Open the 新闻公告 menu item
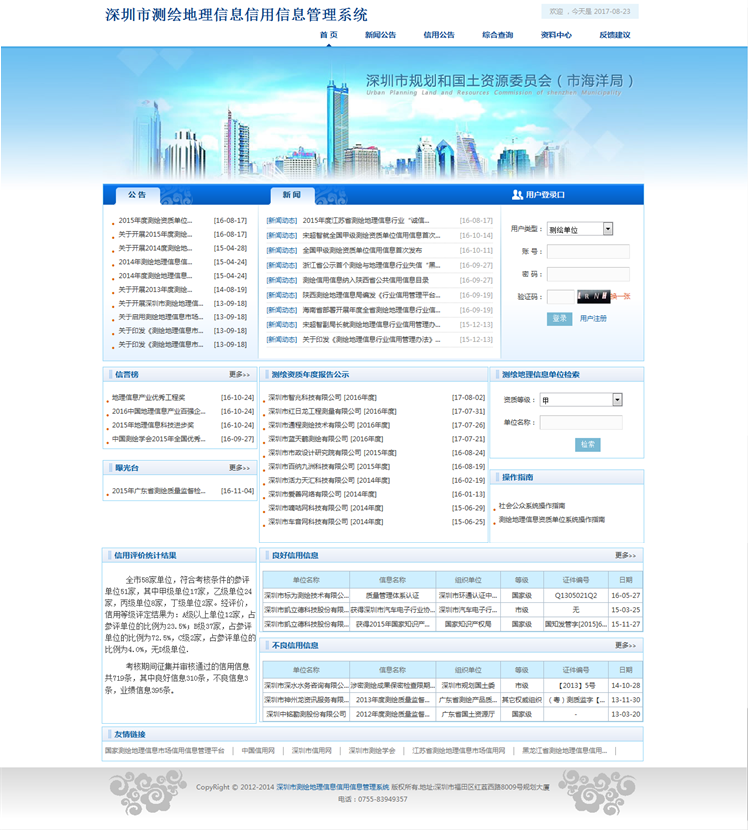 point(381,35)
